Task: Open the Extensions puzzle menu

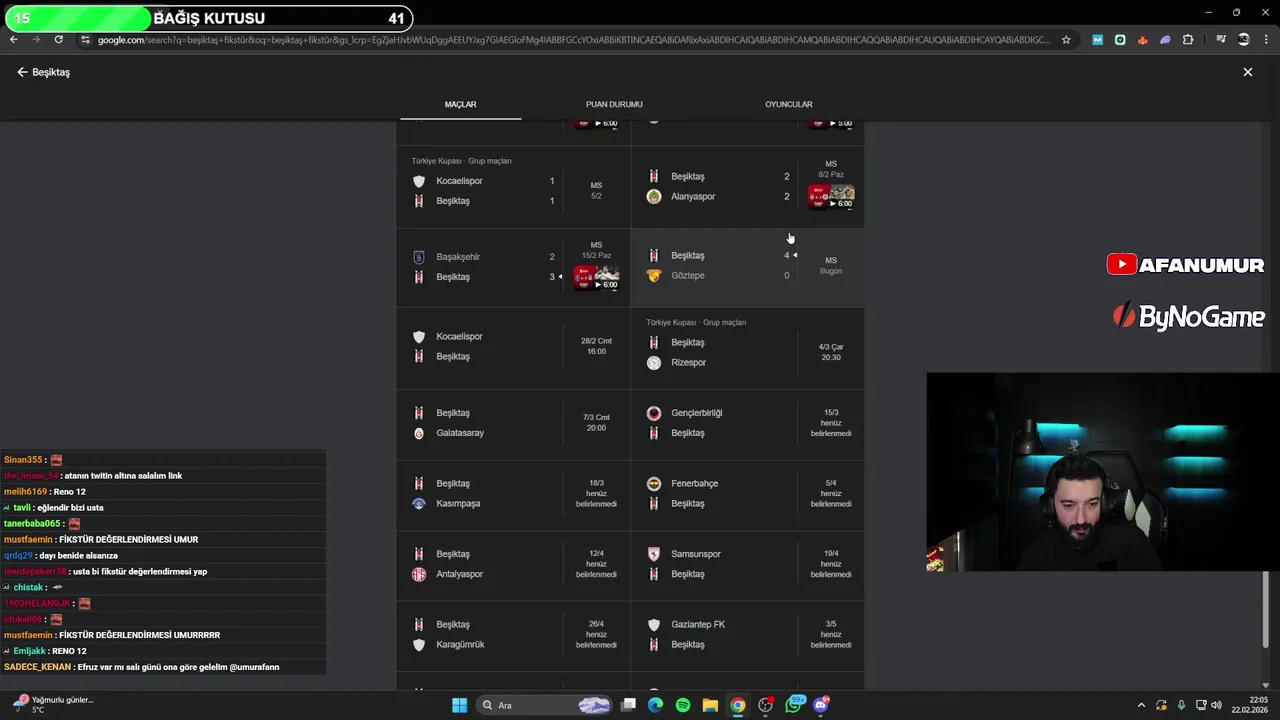Action: point(1188,40)
